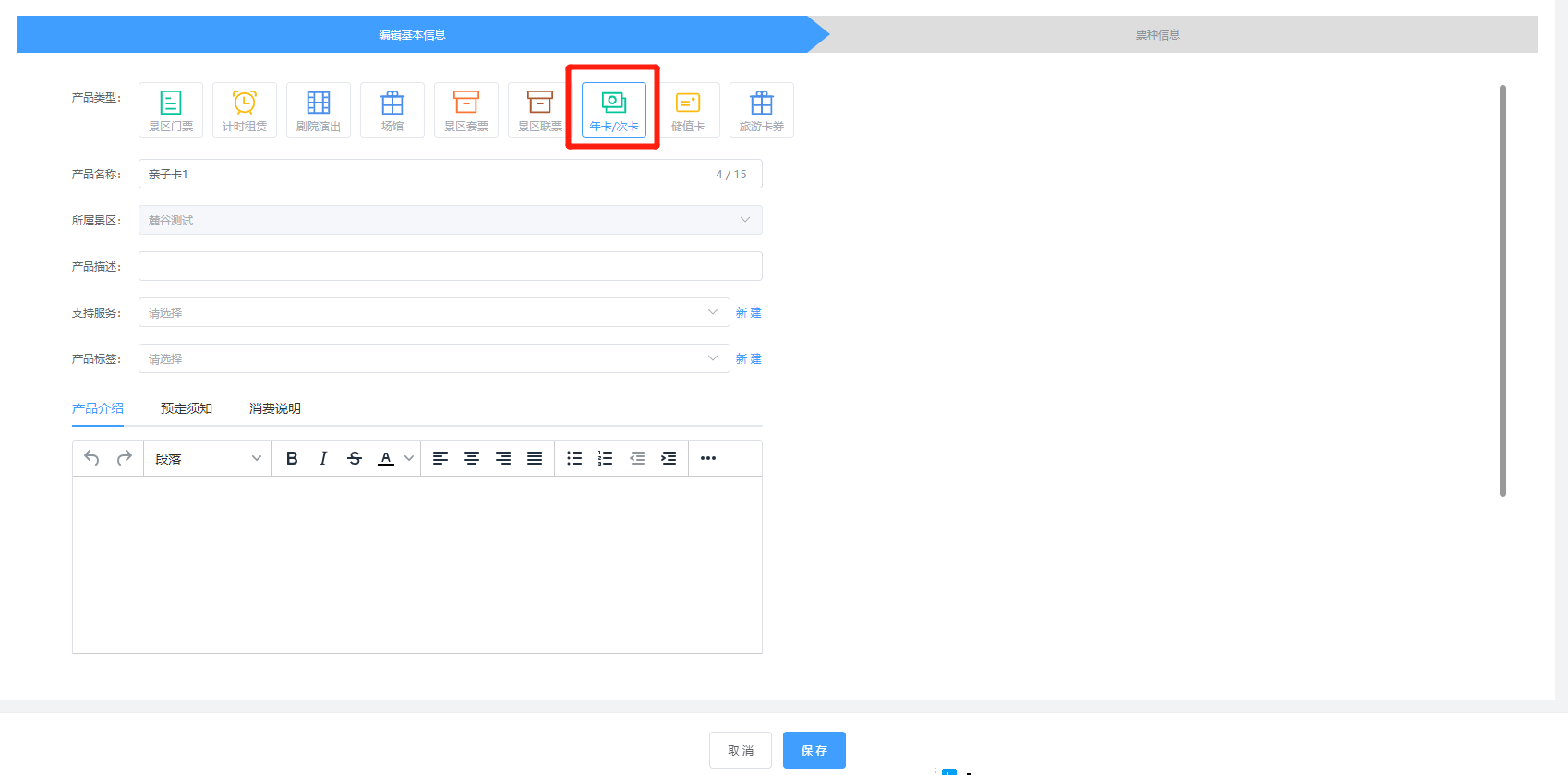Open the 段落 paragraph style dropdown
The height and width of the screenshot is (775, 1568).
208,458
